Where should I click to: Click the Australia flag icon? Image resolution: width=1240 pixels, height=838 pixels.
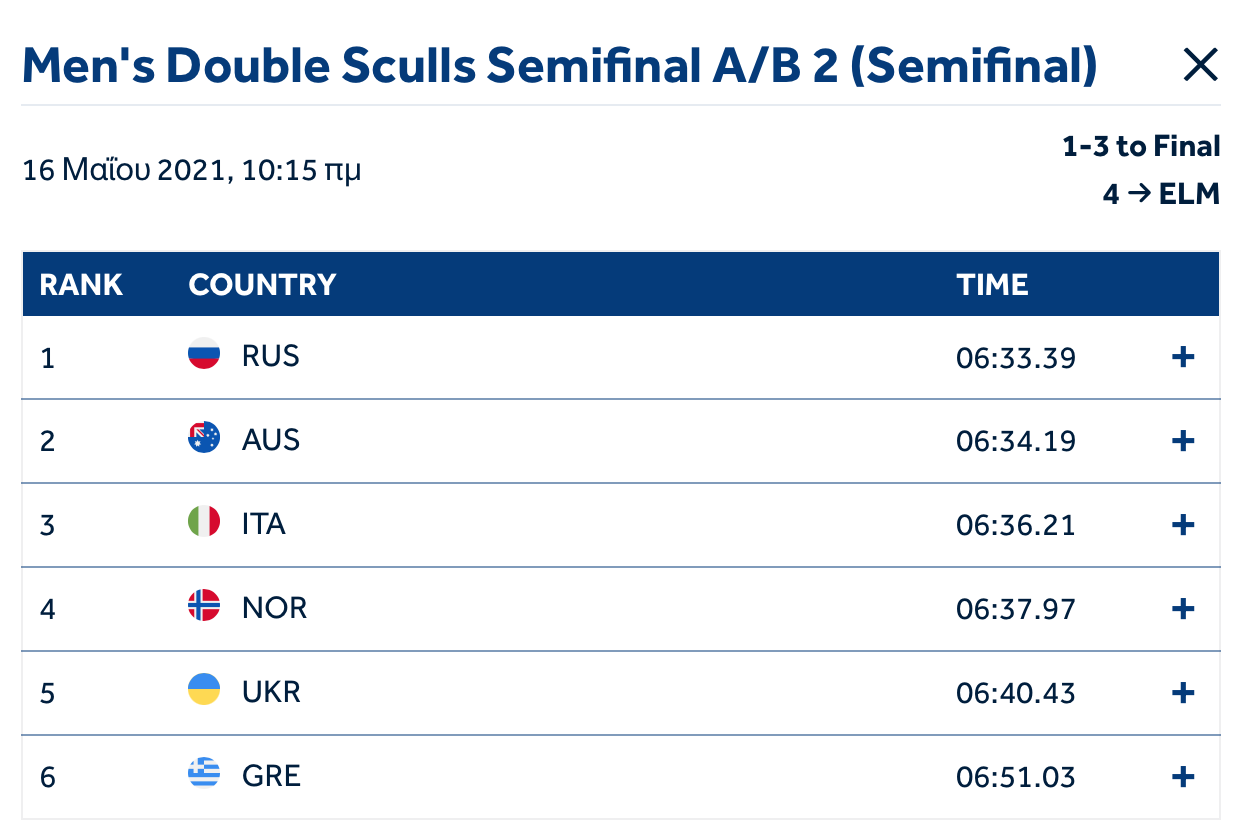204,438
